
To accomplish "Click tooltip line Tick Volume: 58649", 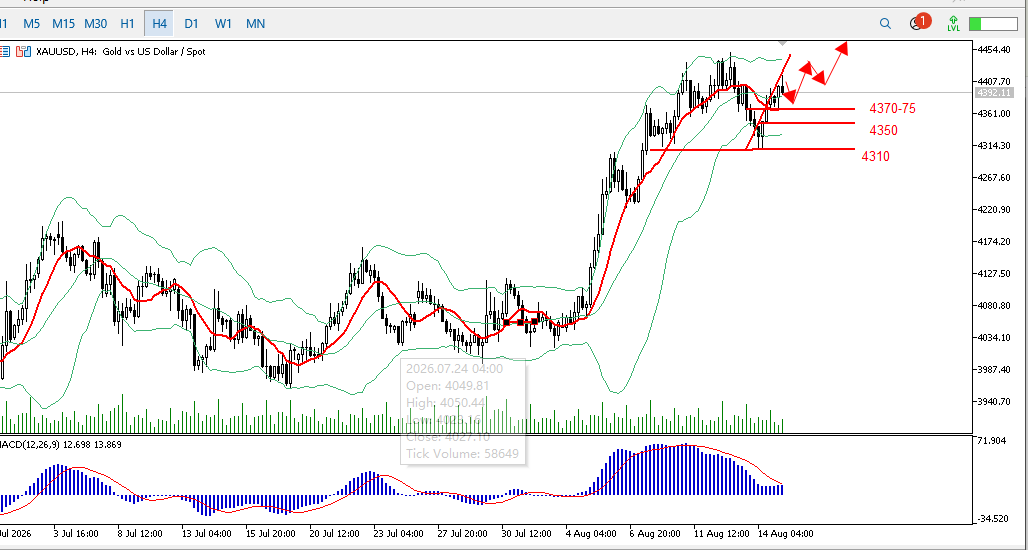I will point(462,453).
